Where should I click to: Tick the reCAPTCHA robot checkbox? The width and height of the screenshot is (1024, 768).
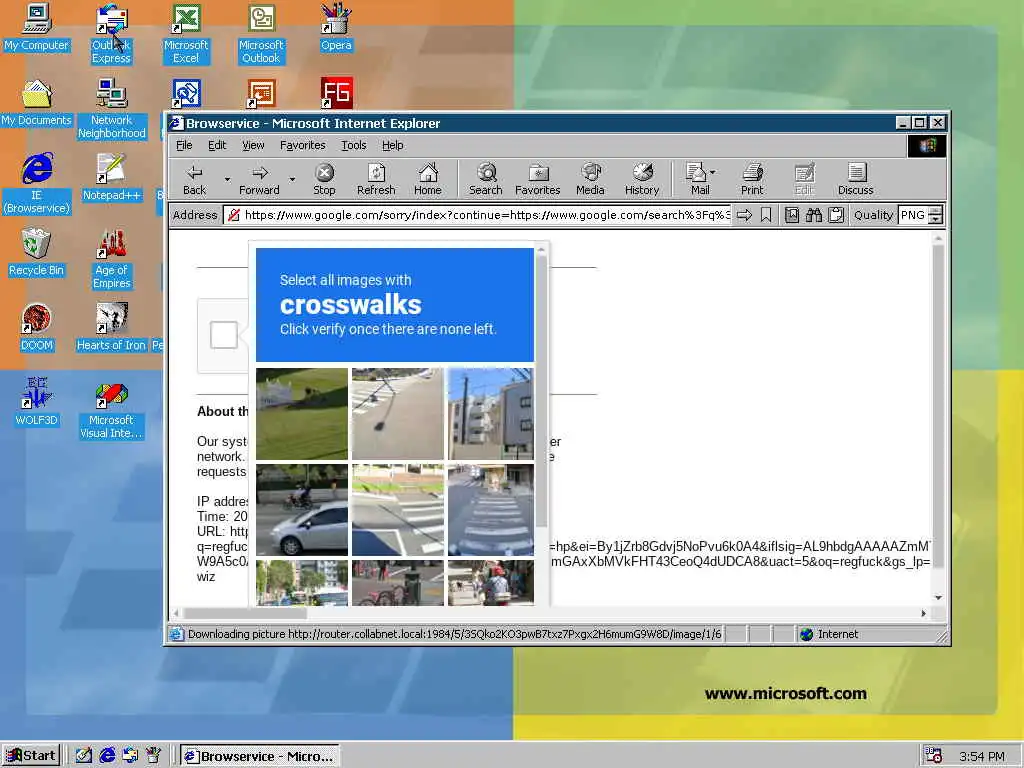pos(224,335)
